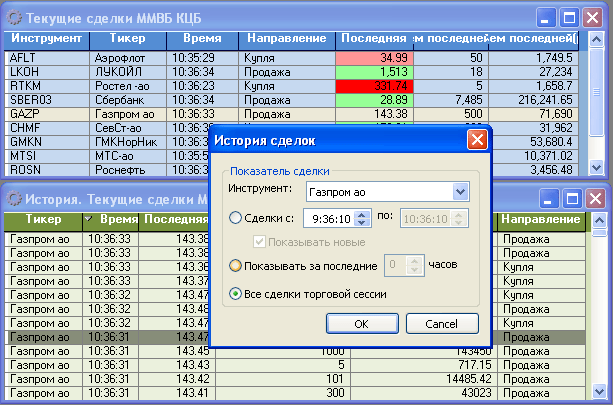This screenshot has width=613, height=405.
Task: Sort by Инструмент column header
Action: coord(47,40)
